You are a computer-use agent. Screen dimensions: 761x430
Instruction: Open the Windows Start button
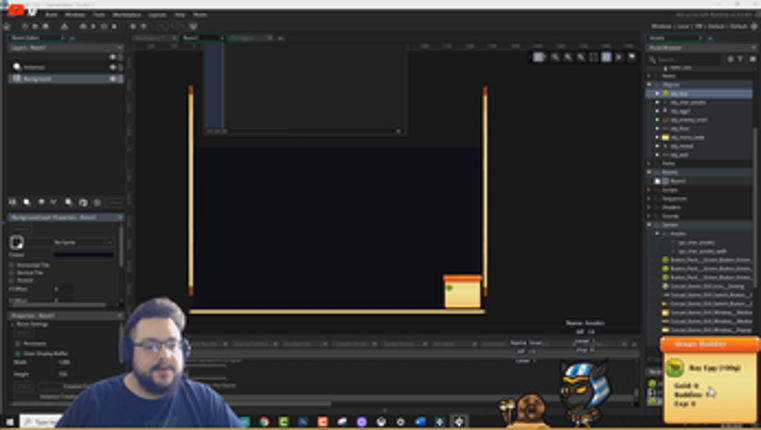point(9,422)
